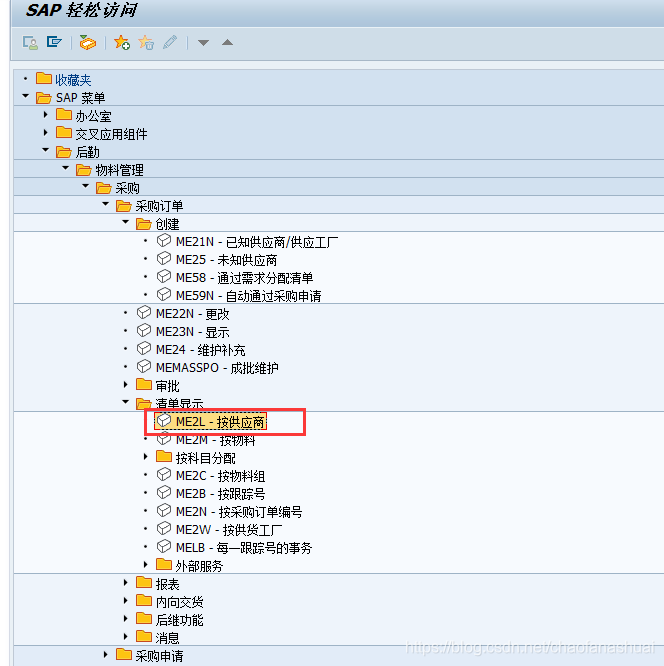Click the cube icon beside ME2C
This screenshot has width=664, height=666.
(164, 475)
